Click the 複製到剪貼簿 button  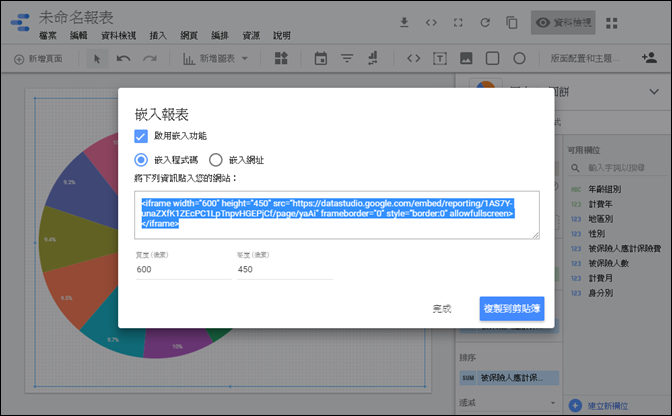click(x=512, y=308)
